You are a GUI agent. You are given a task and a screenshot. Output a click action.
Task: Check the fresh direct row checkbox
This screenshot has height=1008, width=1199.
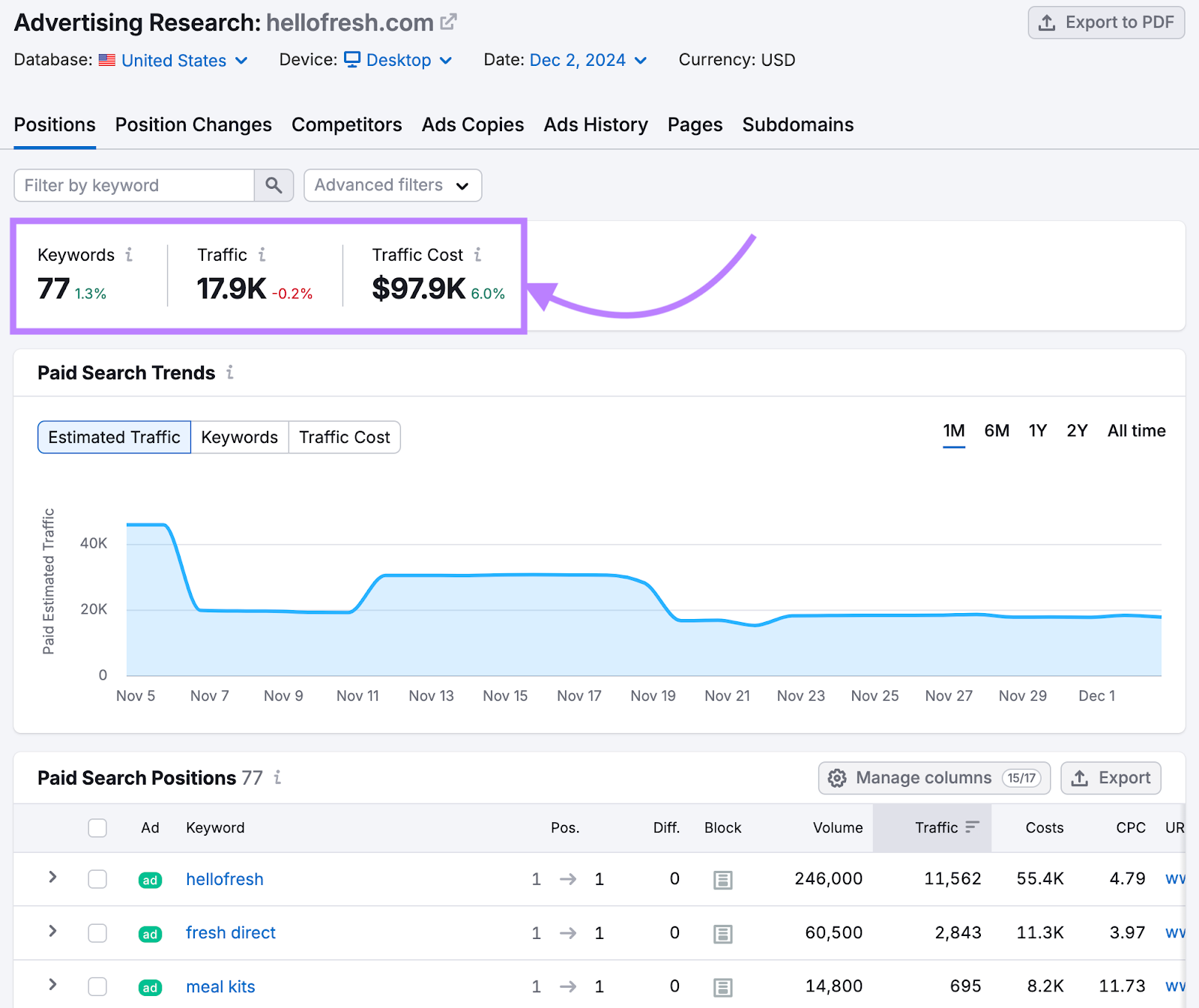tap(97, 932)
